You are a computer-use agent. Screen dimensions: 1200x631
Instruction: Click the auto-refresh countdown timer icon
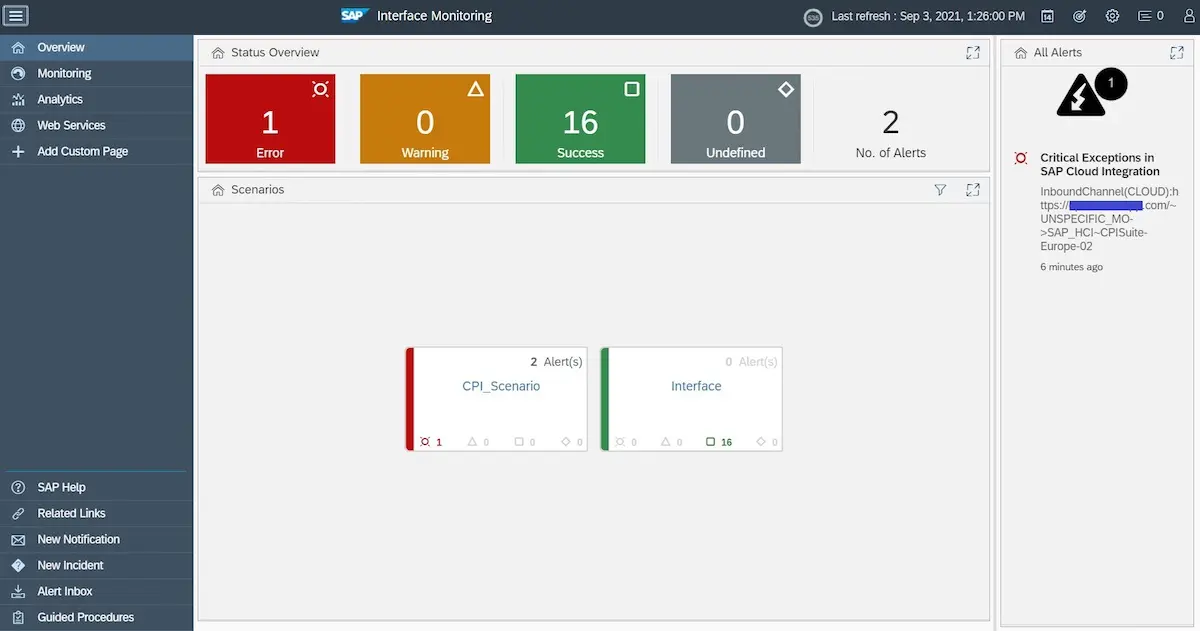click(x=814, y=17)
